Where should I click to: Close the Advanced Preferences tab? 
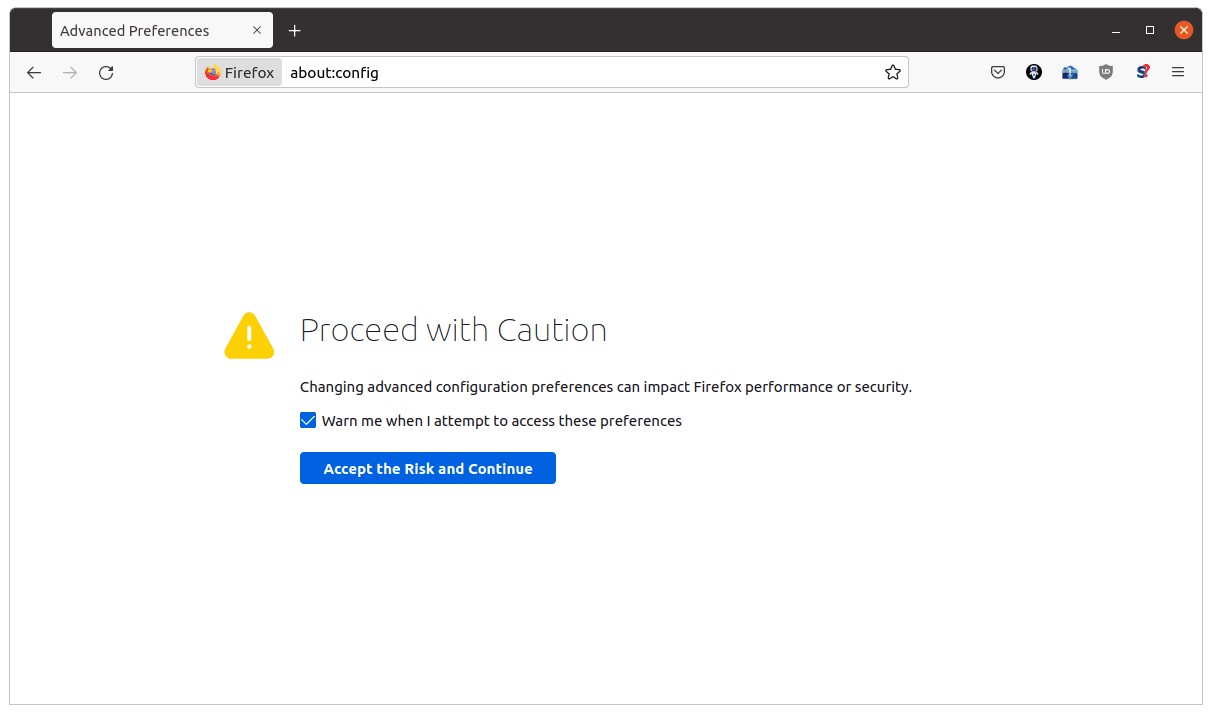pyautogui.click(x=257, y=30)
